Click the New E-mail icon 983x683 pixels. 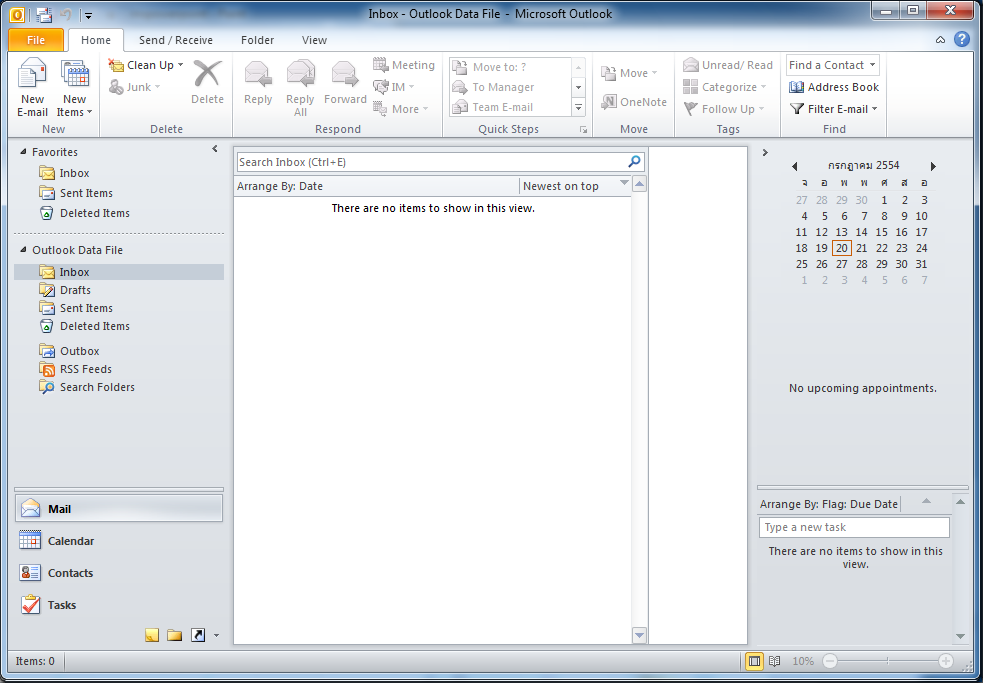click(32, 78)
